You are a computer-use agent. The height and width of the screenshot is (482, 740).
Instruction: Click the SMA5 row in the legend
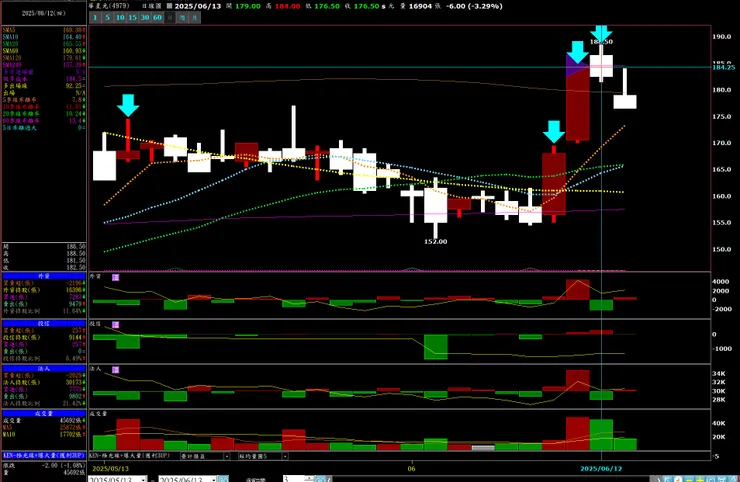[x=44, y=30]
